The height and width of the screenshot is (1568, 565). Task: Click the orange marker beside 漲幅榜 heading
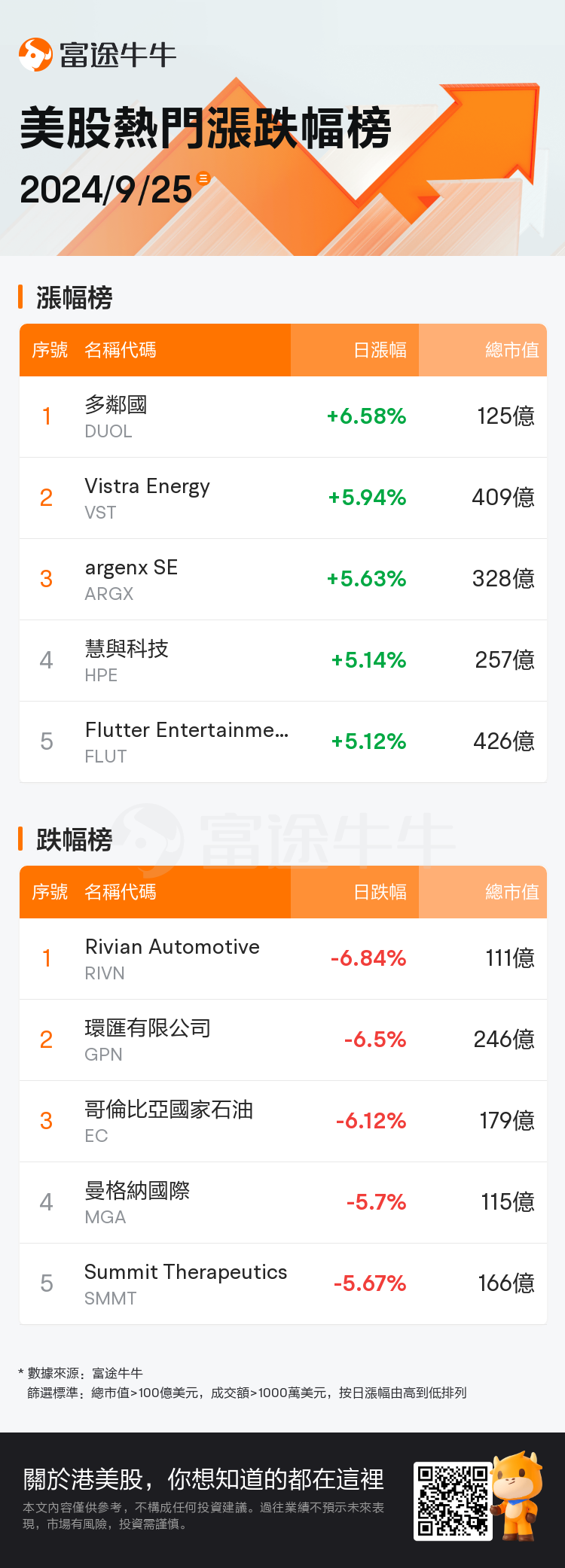coord(20,297)
